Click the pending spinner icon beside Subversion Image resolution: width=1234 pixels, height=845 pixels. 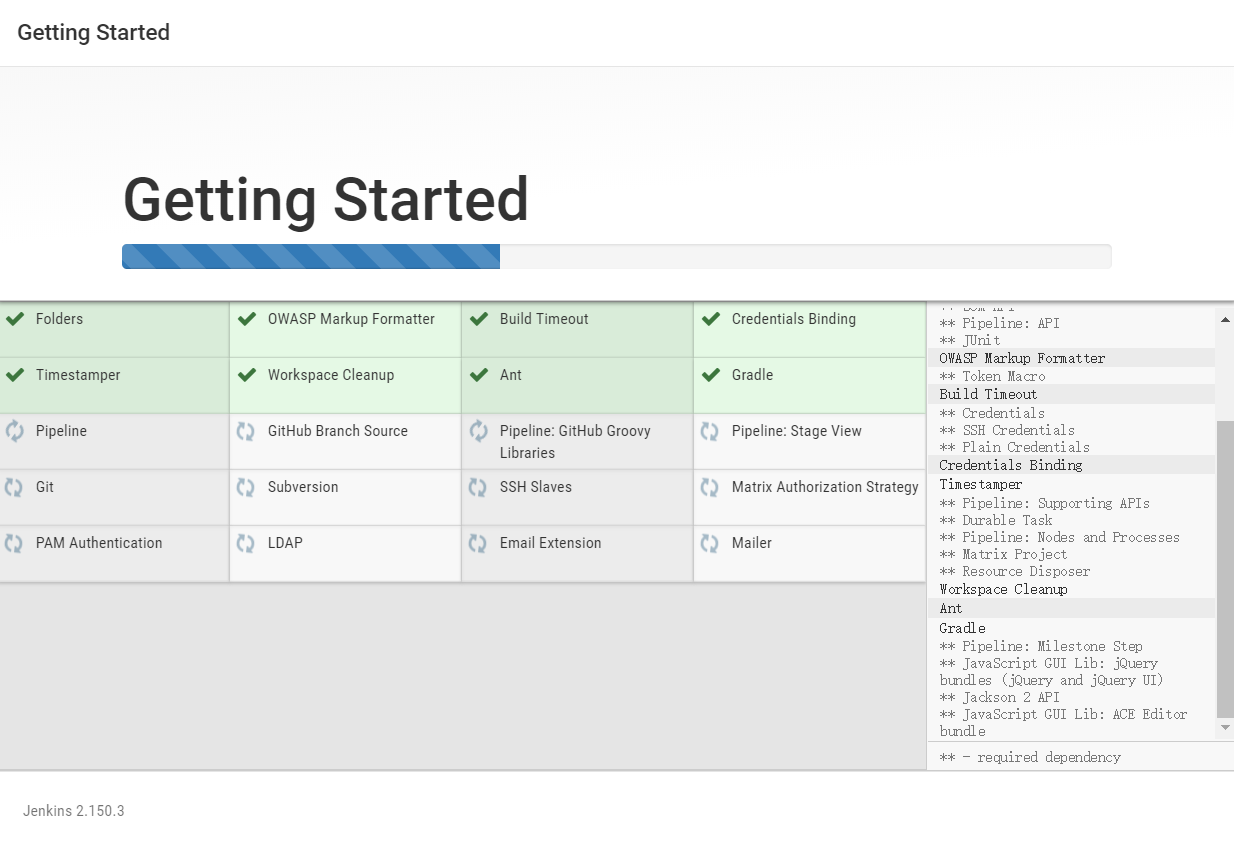coord(246,487)
